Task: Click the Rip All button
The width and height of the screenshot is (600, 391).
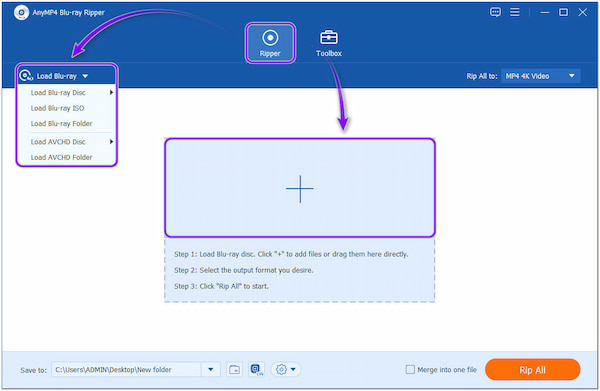Action: coord(533,370)
